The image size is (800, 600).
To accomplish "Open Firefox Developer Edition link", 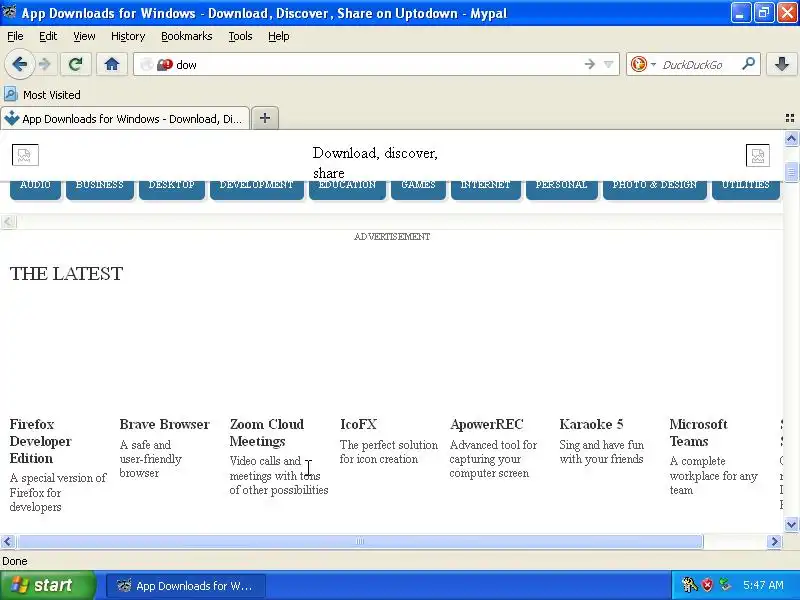I will point(40,441).
